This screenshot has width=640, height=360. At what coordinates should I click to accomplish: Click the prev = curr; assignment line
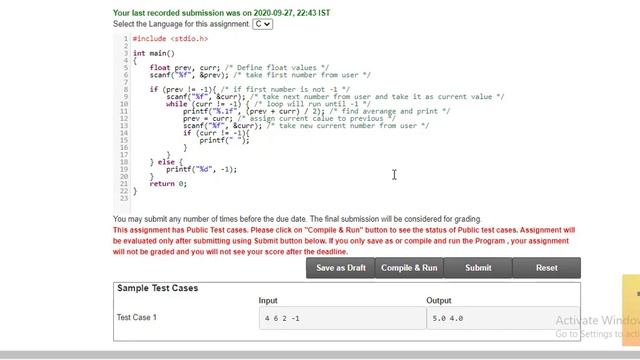[289, 118]
